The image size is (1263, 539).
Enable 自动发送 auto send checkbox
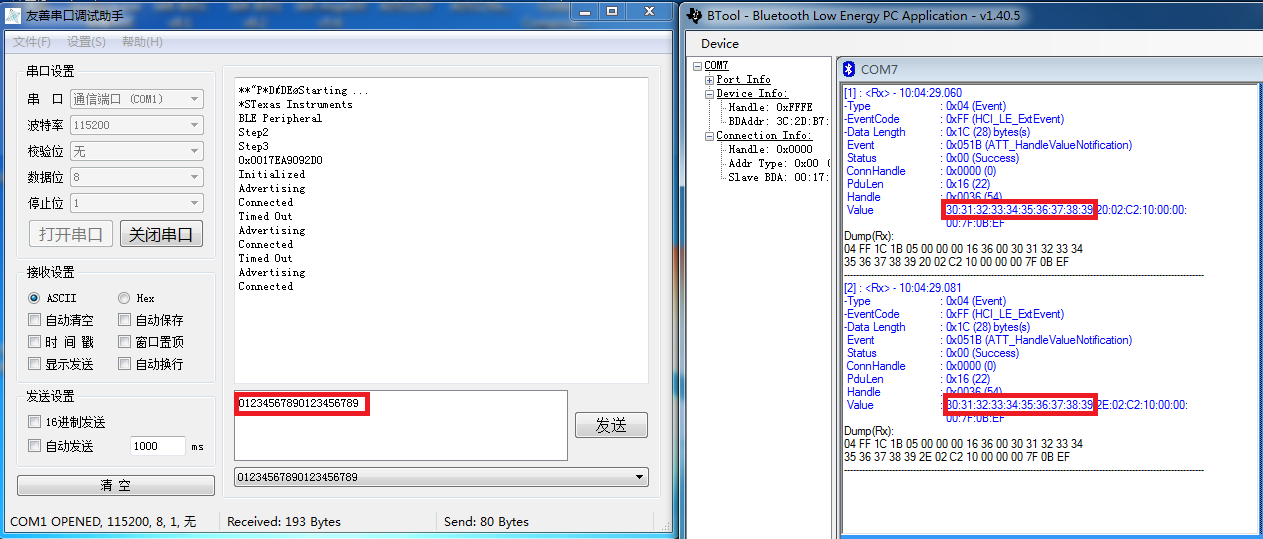click(35, 446)
